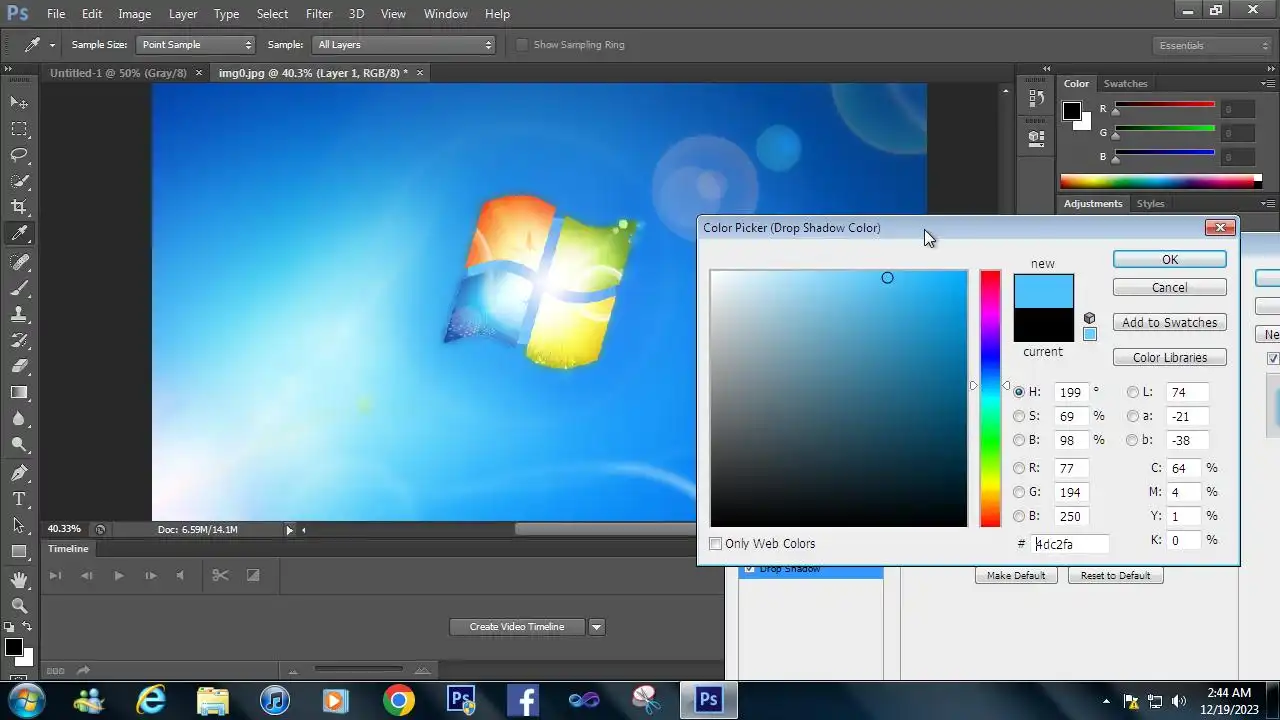Open the status bar info arrow
This screenshot has height=720, width=1280.
[290, 530]
